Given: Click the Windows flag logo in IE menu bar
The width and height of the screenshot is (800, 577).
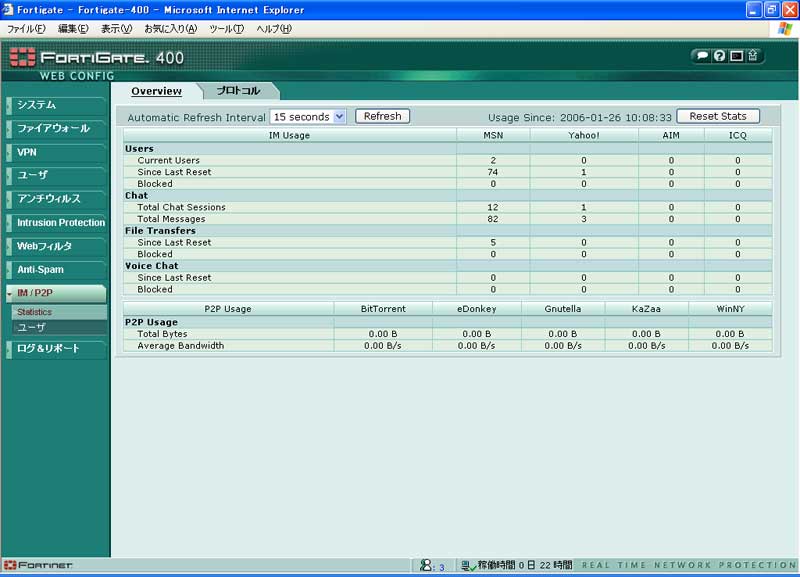Looking at the screenshot, I should pyautogui.click(x=785, y=29).
